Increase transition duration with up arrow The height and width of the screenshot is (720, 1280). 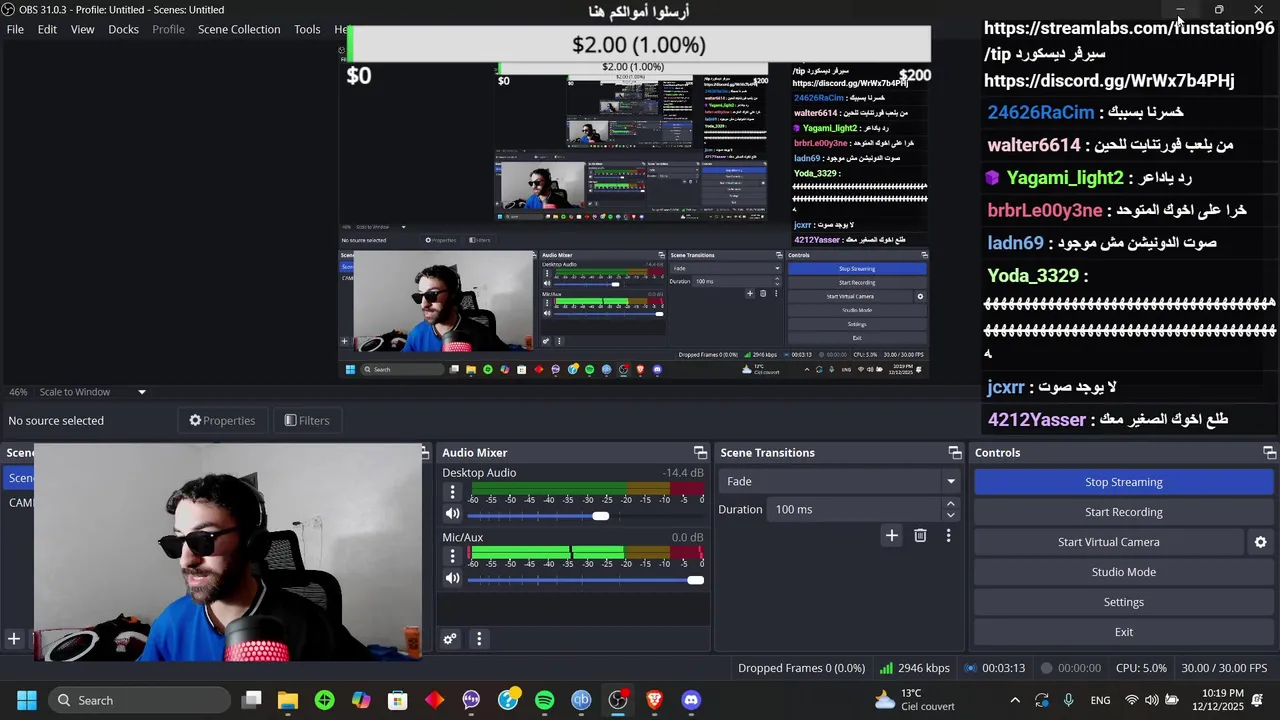click(950, 504)
